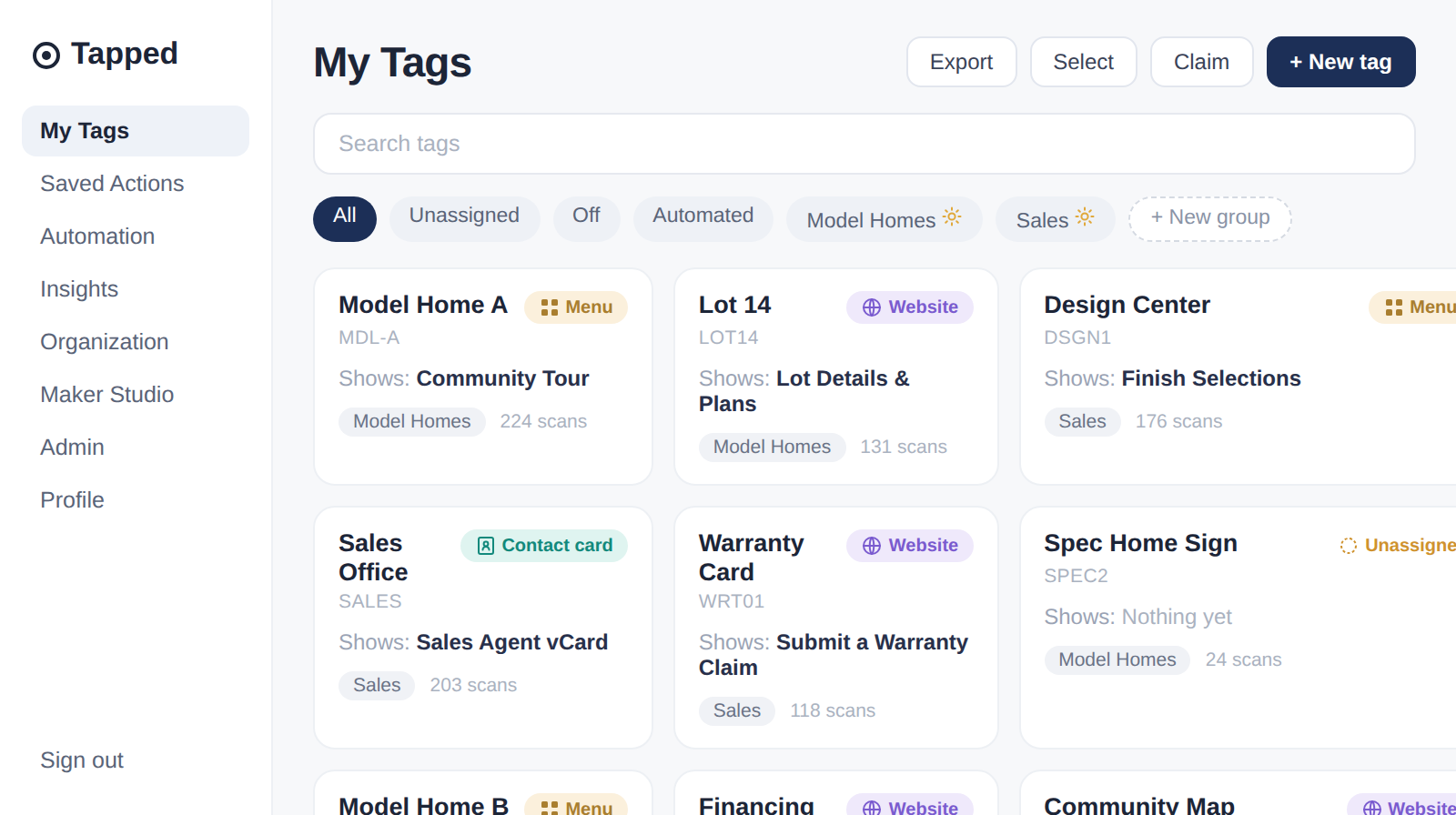
Task: Click Sales label on Design Center card
Action: click(1082, 421)
